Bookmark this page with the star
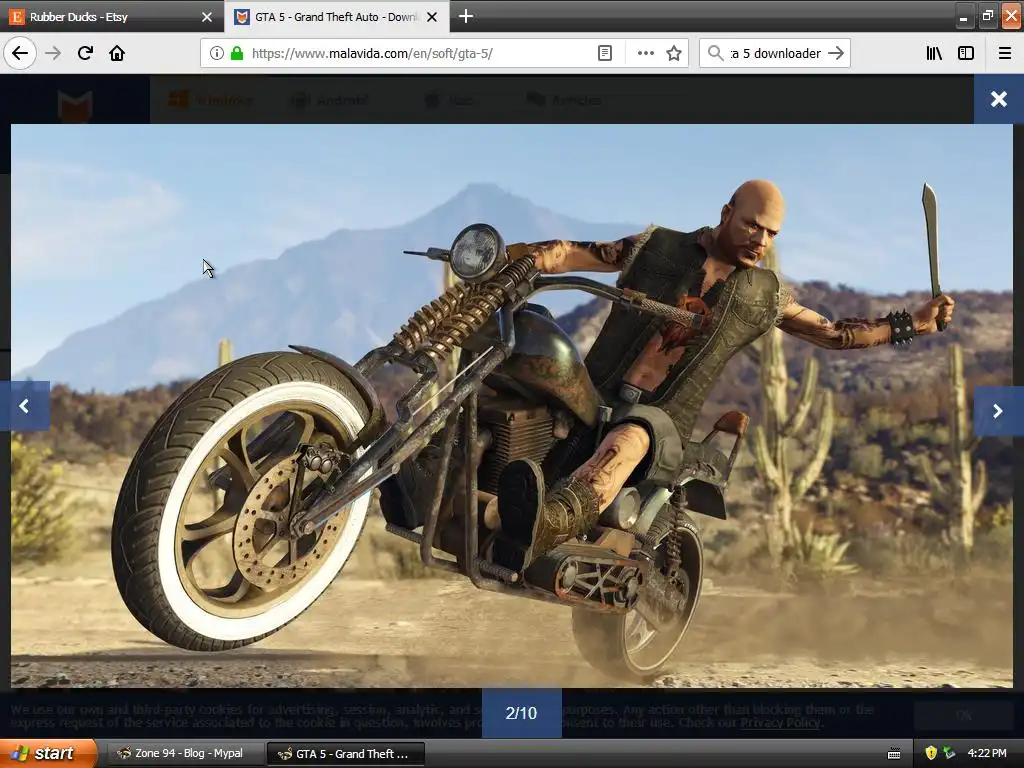 [674, 53]
